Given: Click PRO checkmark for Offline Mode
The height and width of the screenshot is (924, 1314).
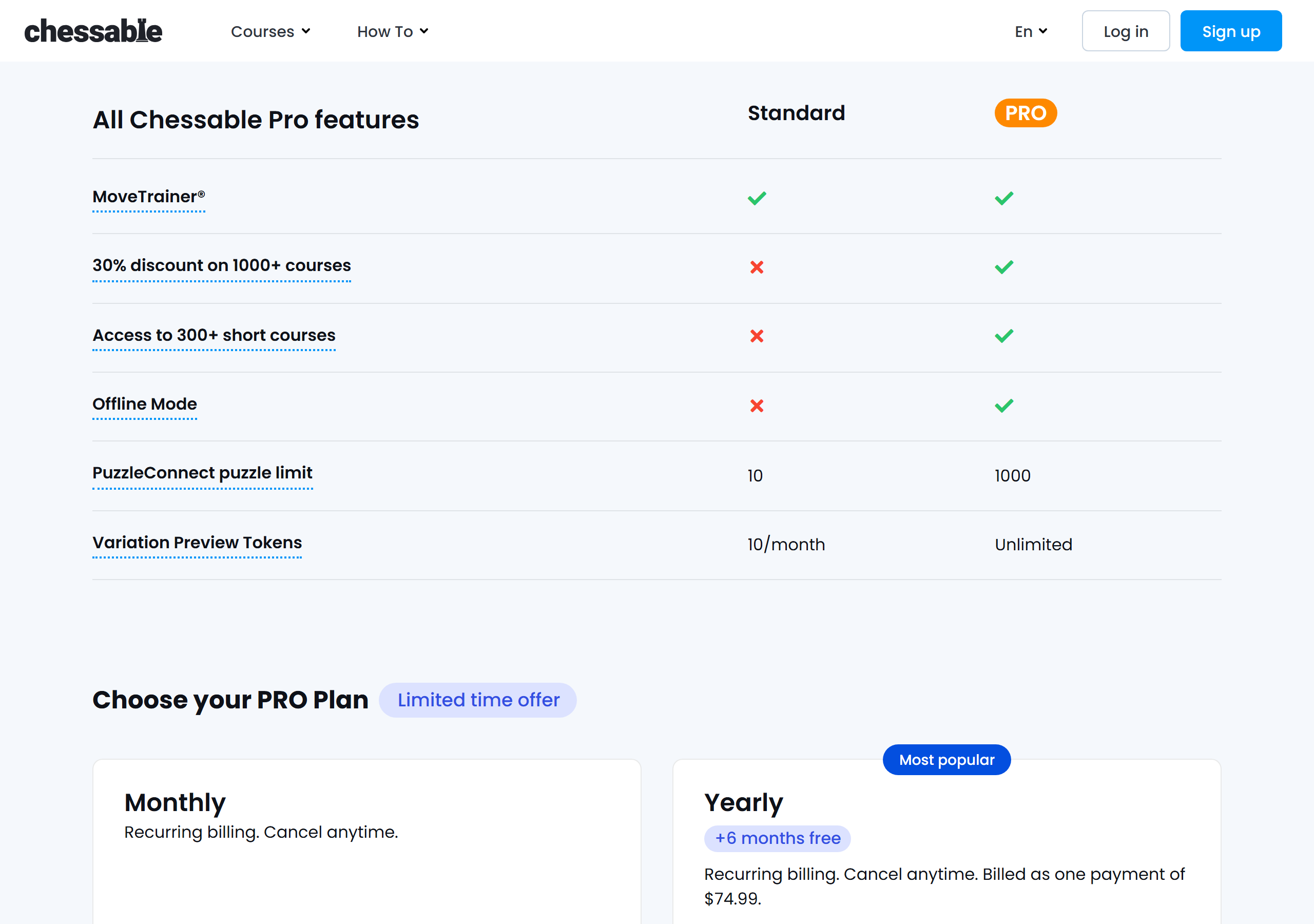Looking at the screenshot, I should pyautogui.click(x=1004, y=406).
